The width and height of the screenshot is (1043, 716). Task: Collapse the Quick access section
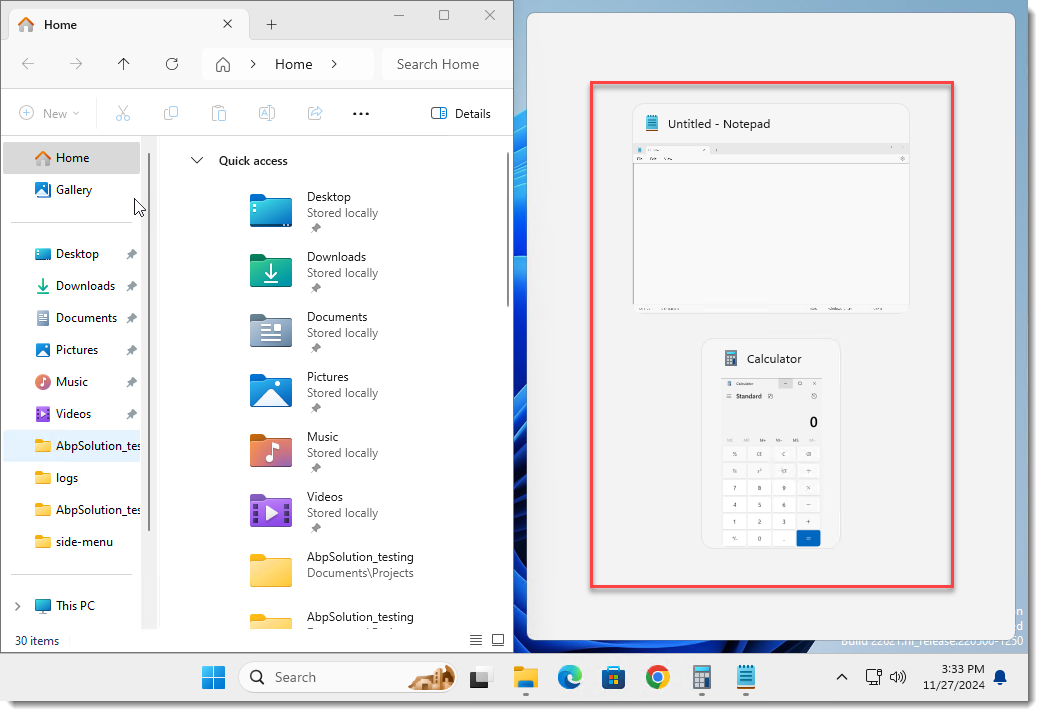(196, 161)
